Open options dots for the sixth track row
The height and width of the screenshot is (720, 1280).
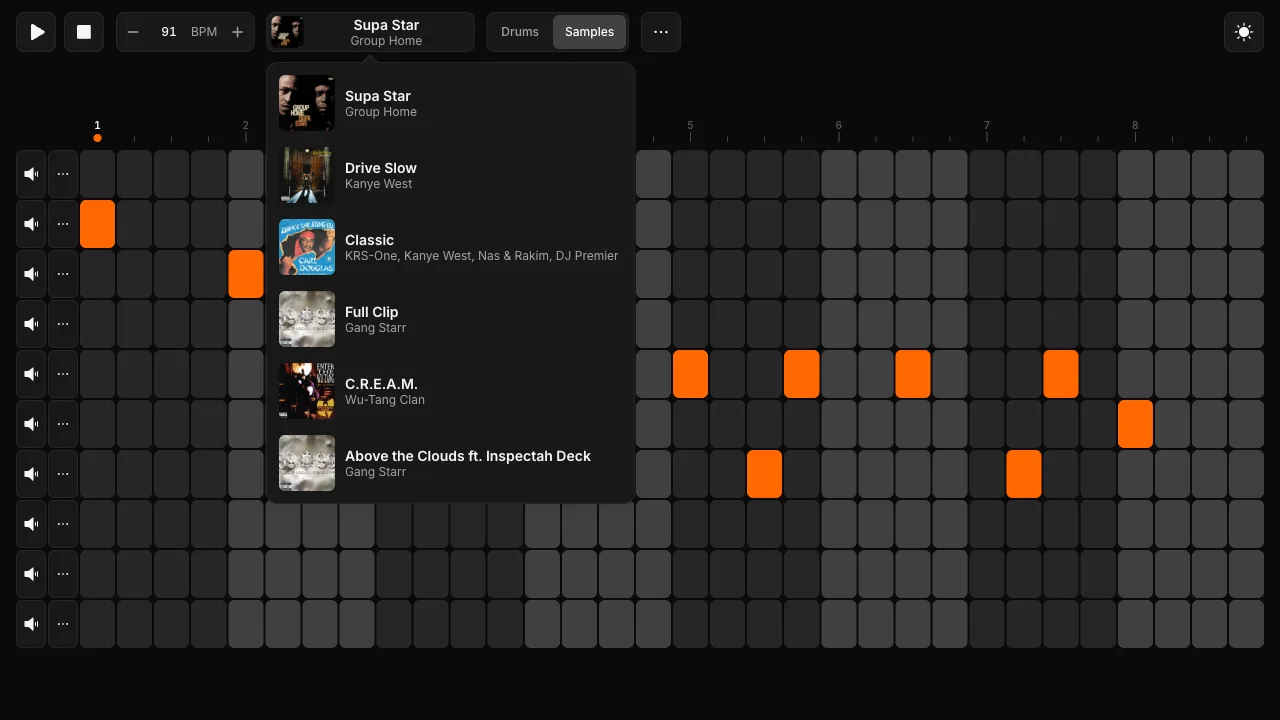tap(63, 424)
